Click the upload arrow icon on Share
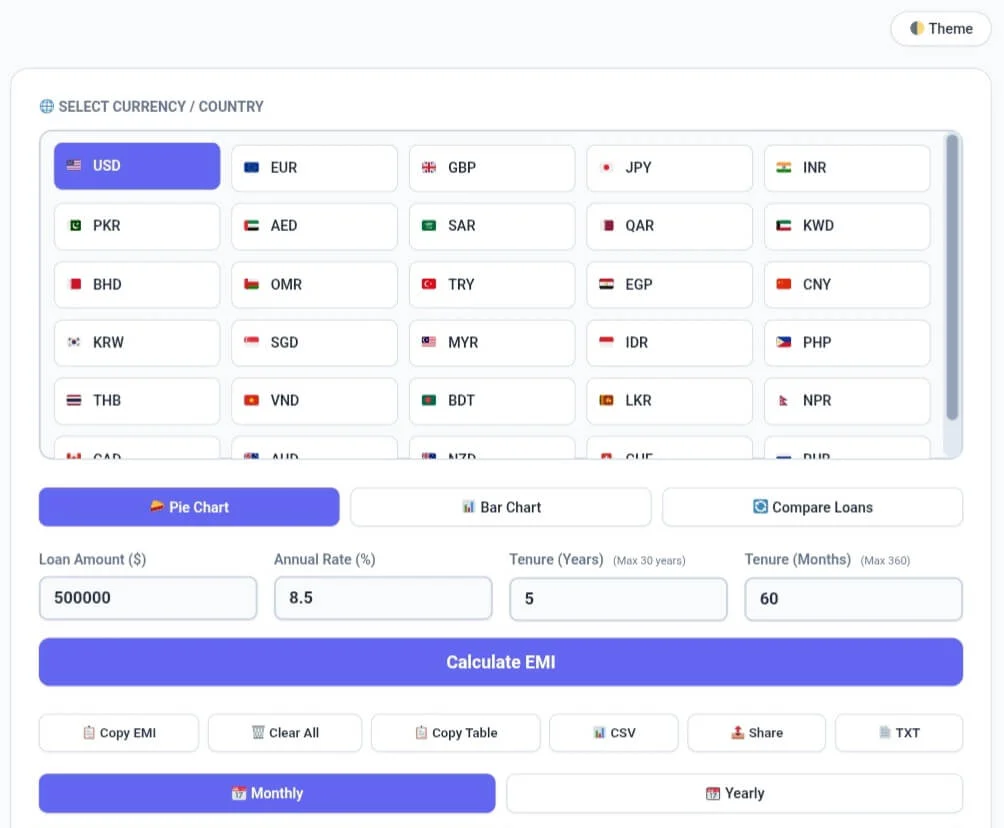Viewport: 1004px width, 828px height. (x=736, y=733)
